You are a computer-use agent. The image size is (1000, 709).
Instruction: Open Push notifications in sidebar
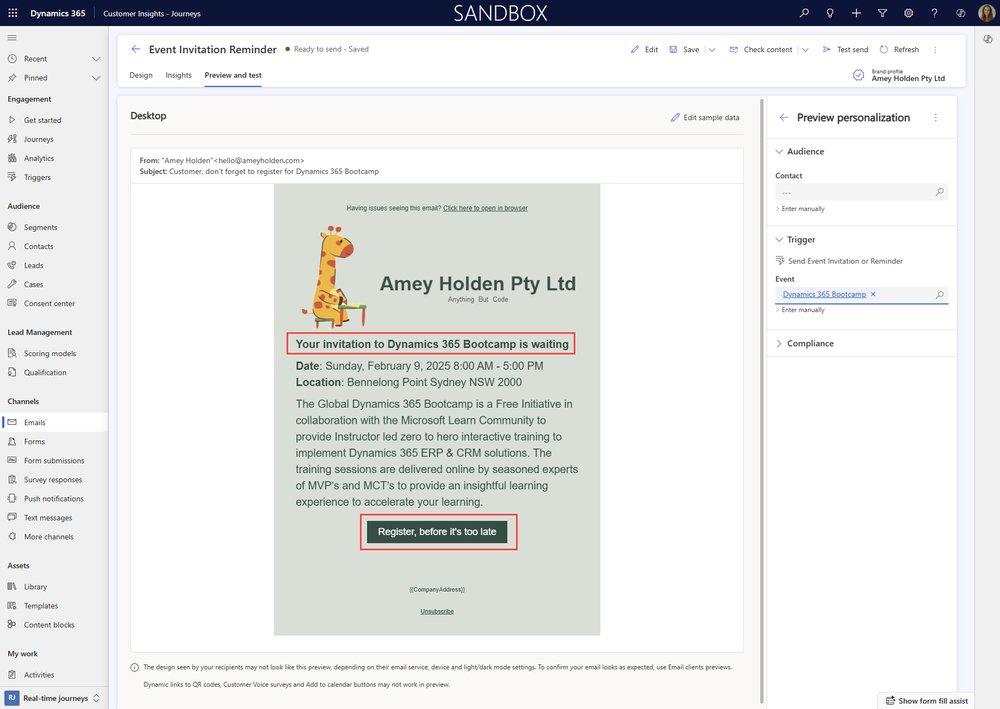tap(54, 499)
